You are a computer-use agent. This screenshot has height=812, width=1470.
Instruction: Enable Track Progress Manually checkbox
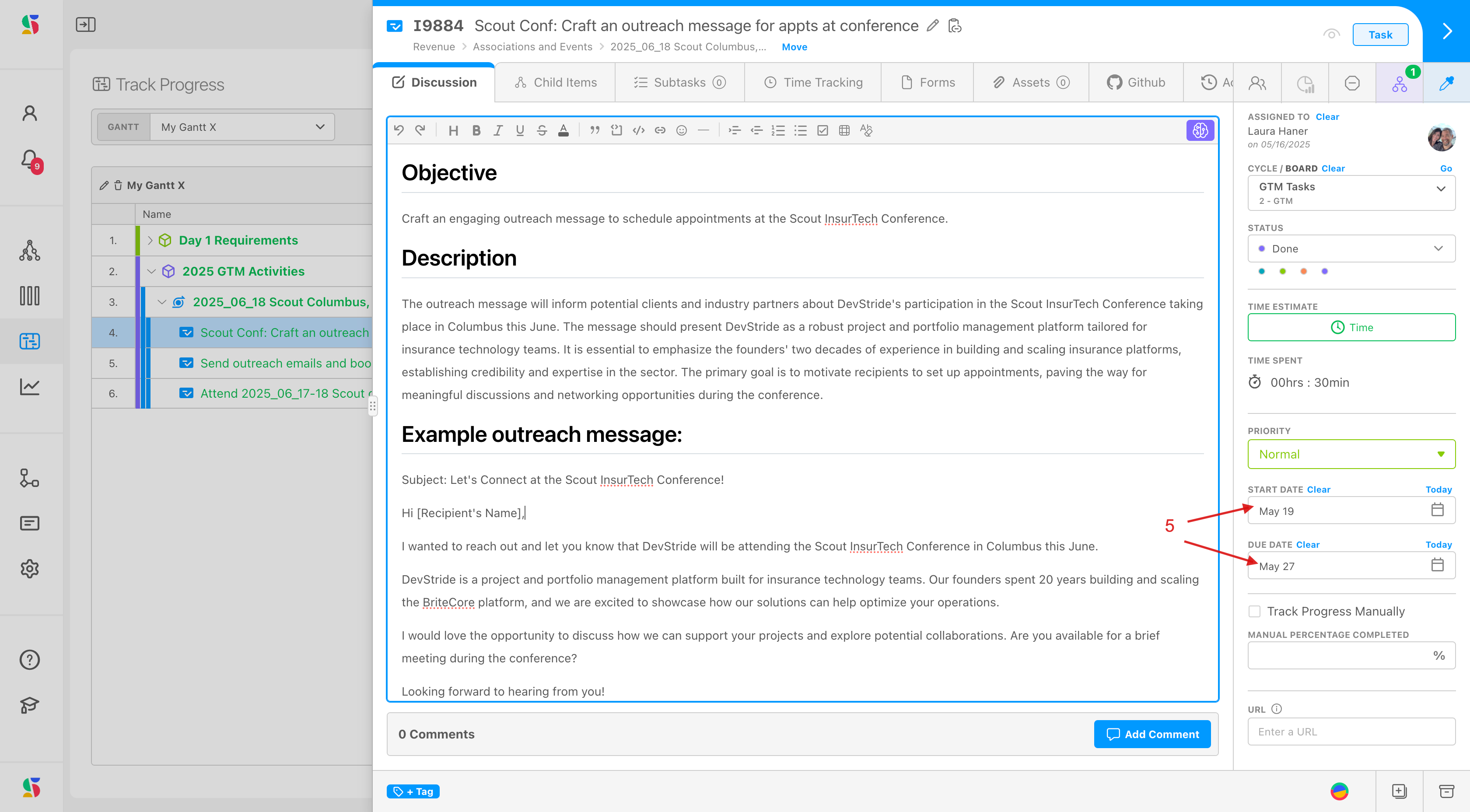click(x=1254, y=611)
